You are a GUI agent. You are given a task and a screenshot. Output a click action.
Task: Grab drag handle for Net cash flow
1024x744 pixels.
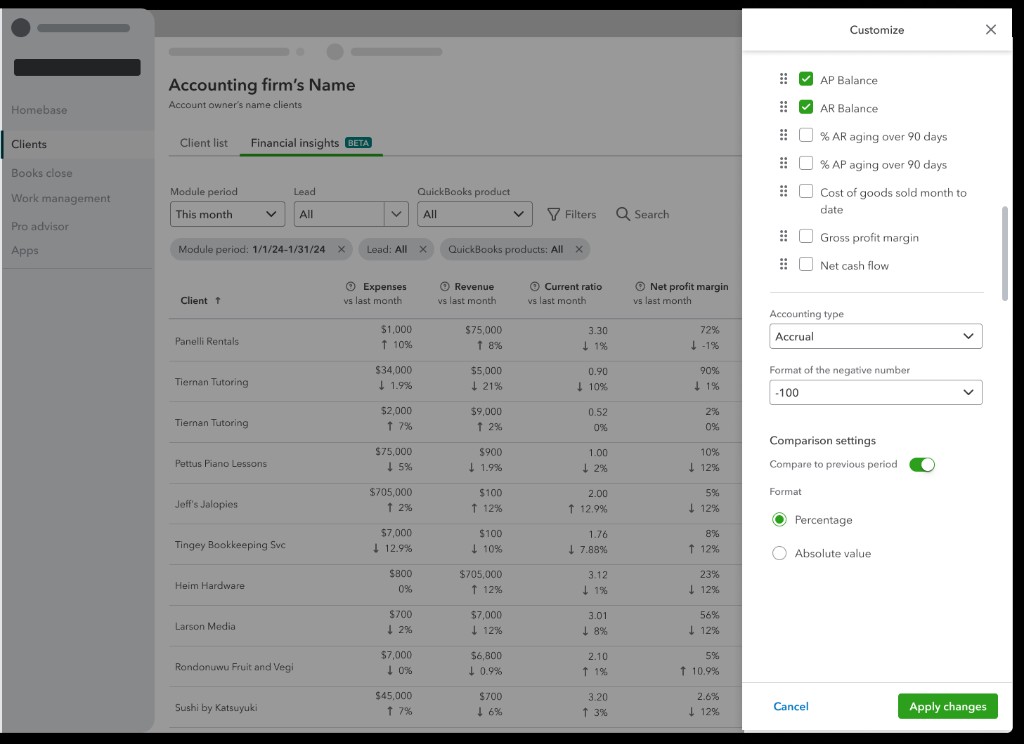point(783,264)
